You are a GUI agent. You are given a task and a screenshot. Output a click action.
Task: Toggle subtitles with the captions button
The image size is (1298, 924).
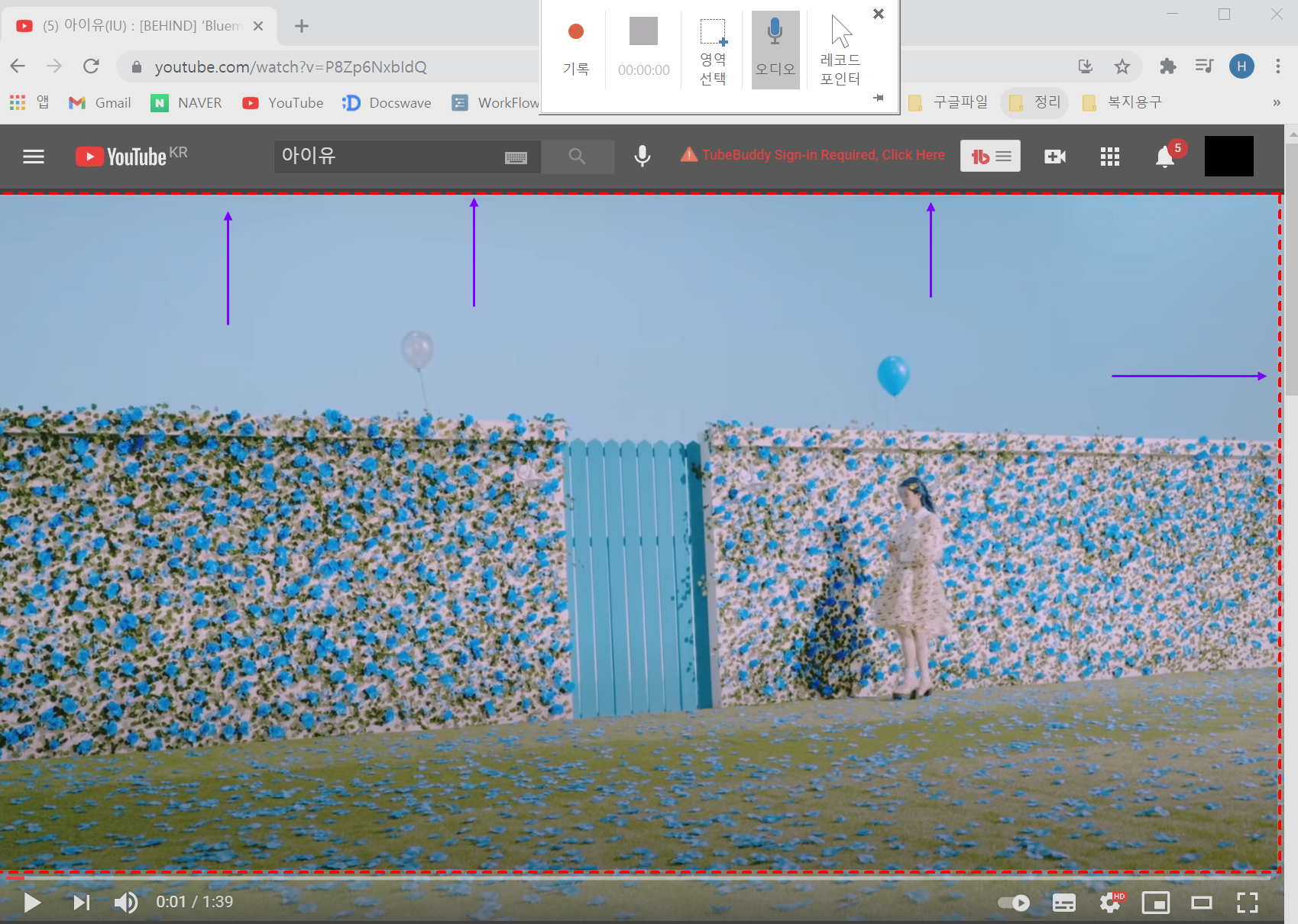(1064, 903)
